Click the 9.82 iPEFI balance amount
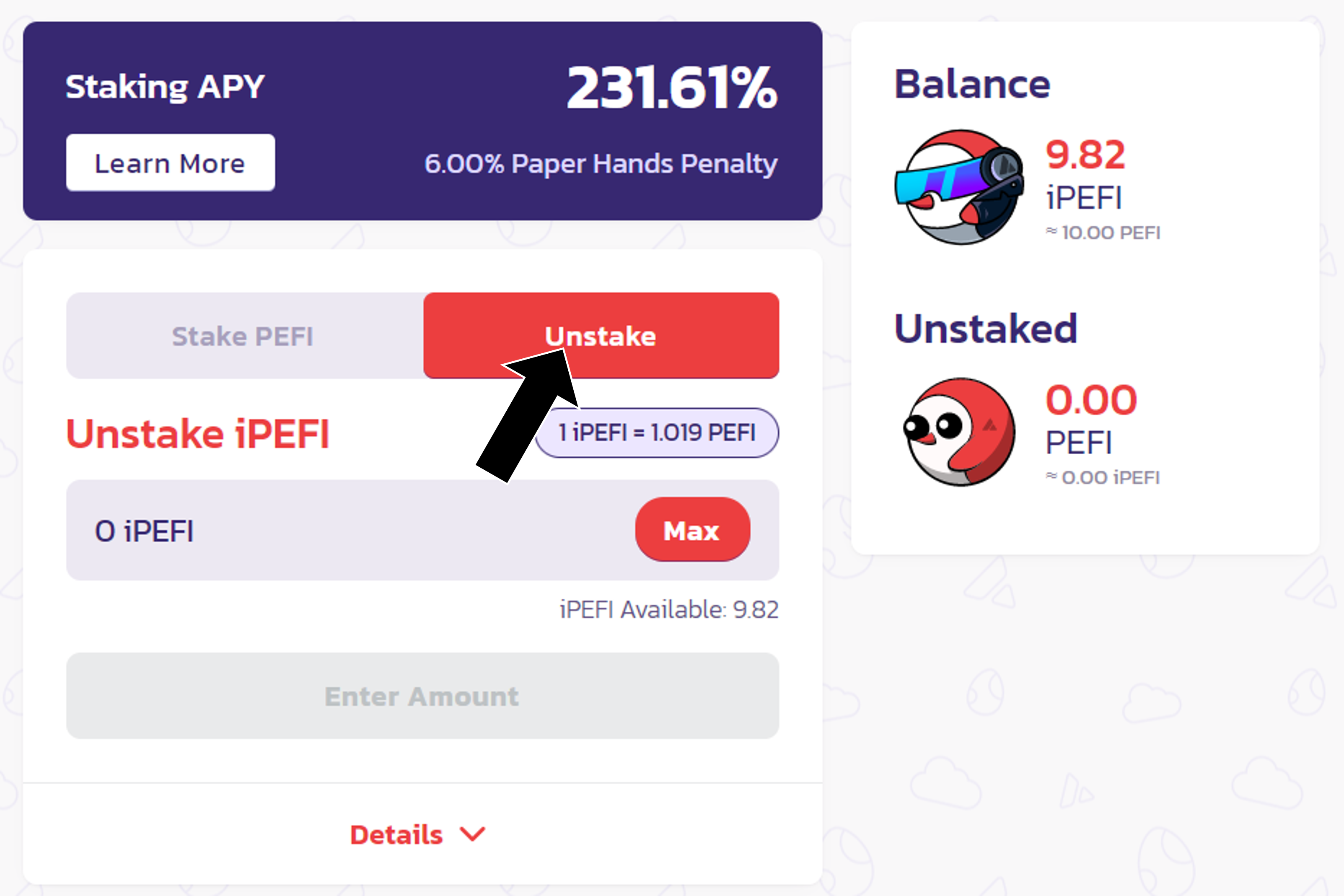The image size is (1344, 896). point(1085,155)
